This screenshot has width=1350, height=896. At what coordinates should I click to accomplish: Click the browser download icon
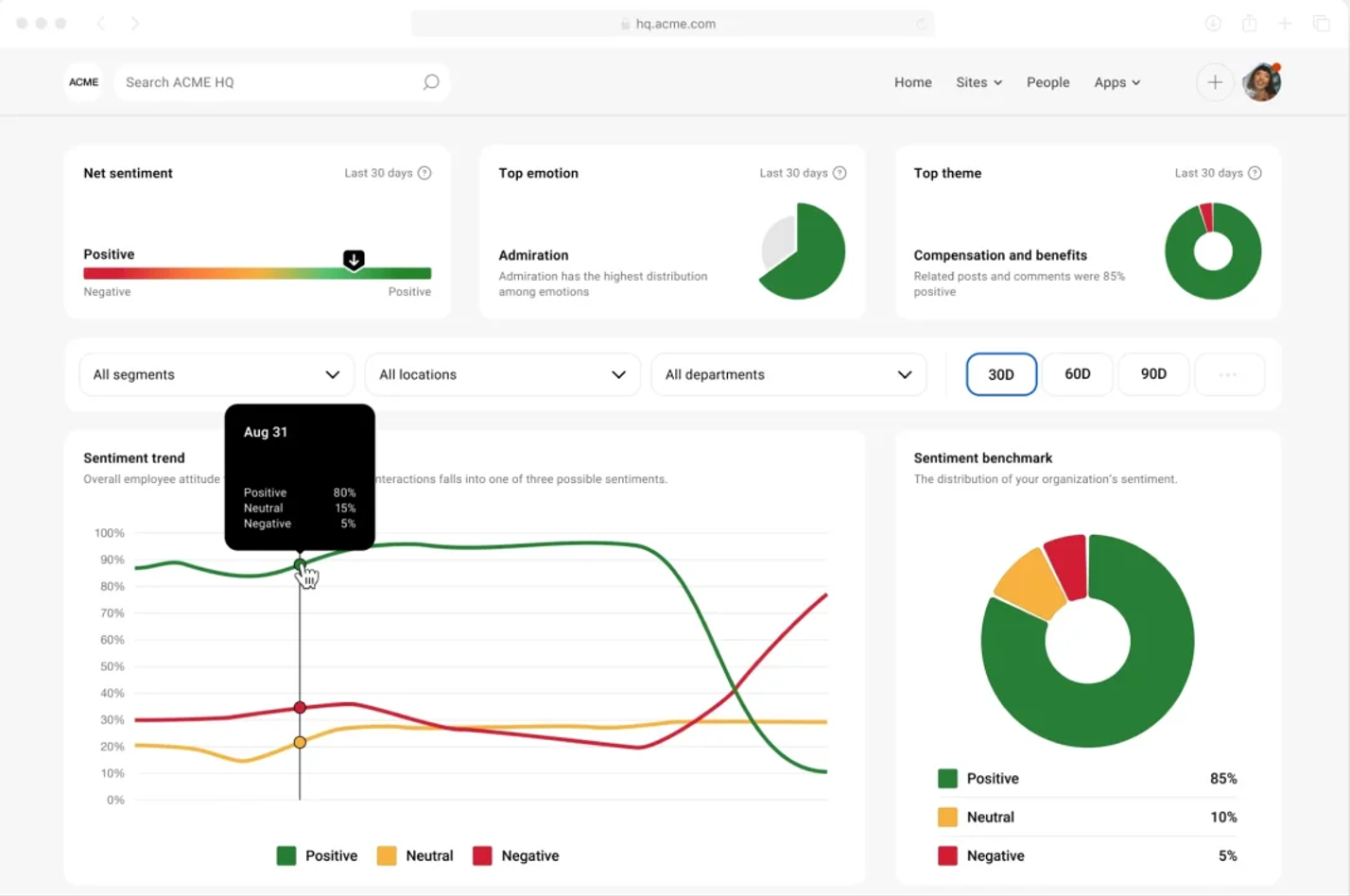coord(1214,23)
